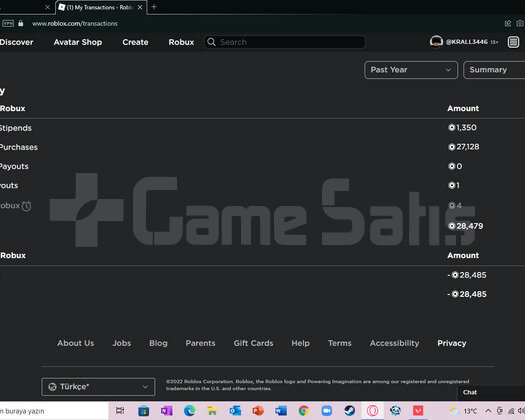525x420 pixels.
Task: Open the Terms footer link
Action: coord(340,343)
